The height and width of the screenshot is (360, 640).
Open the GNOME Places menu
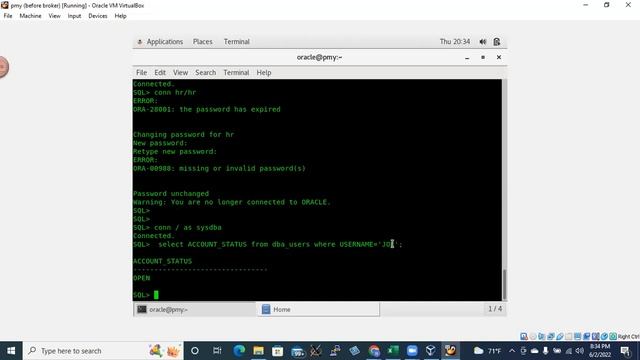point(202,42)
